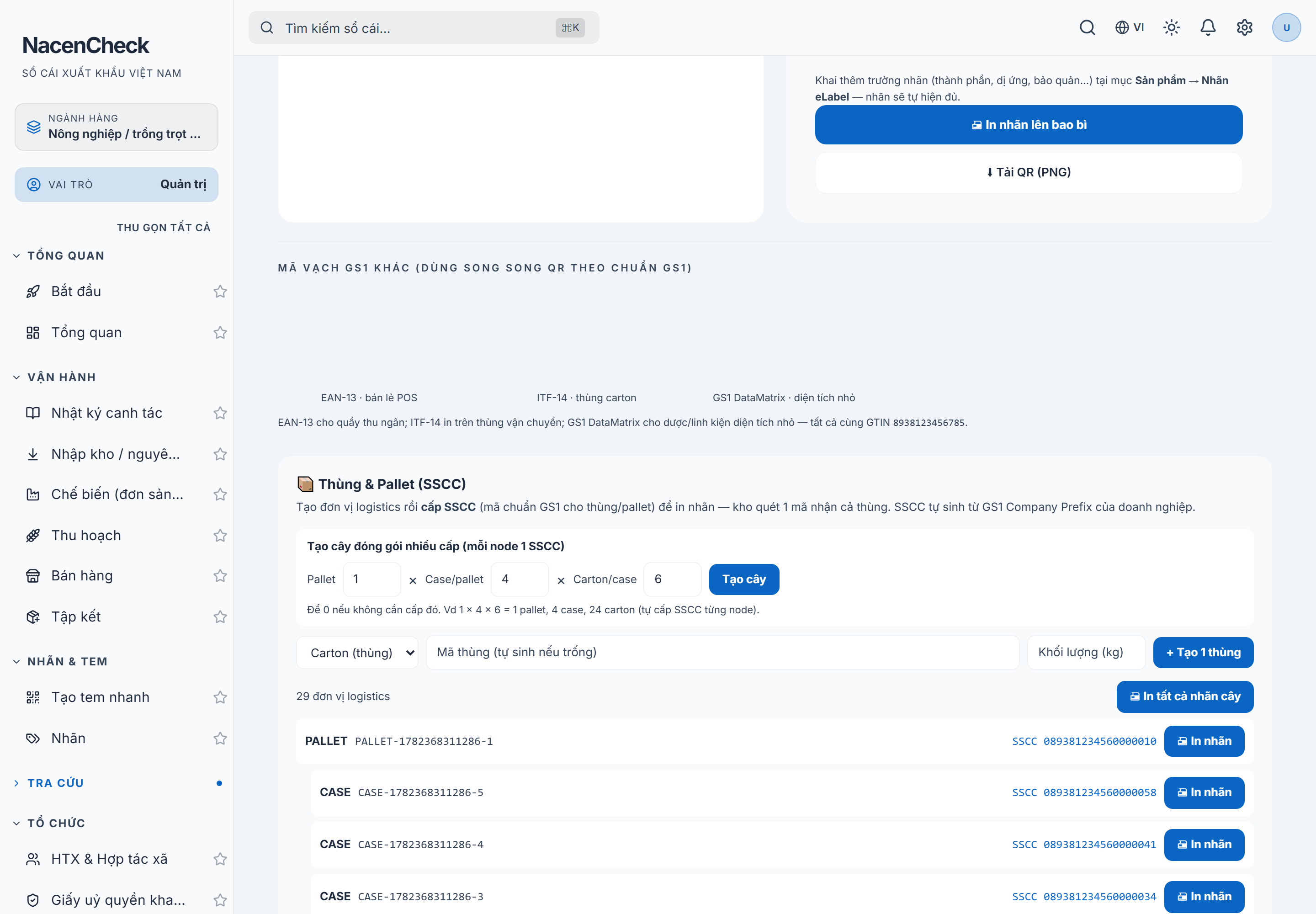Open Giấy uỷ quyền shield item
The height and width of the screenshot is (914, 1316).
click(115, 900)
